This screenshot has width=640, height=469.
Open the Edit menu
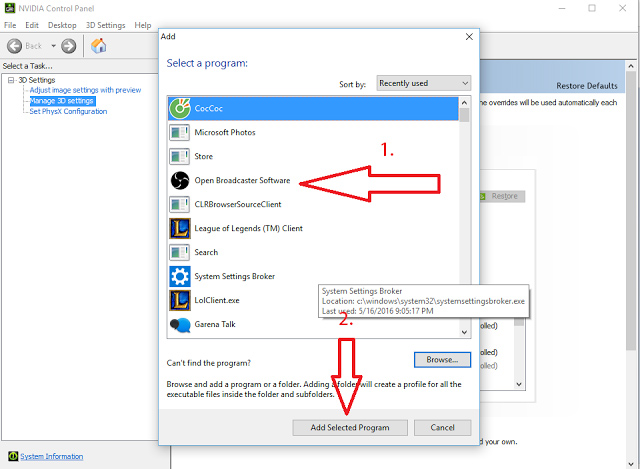[x=32, y=25]
